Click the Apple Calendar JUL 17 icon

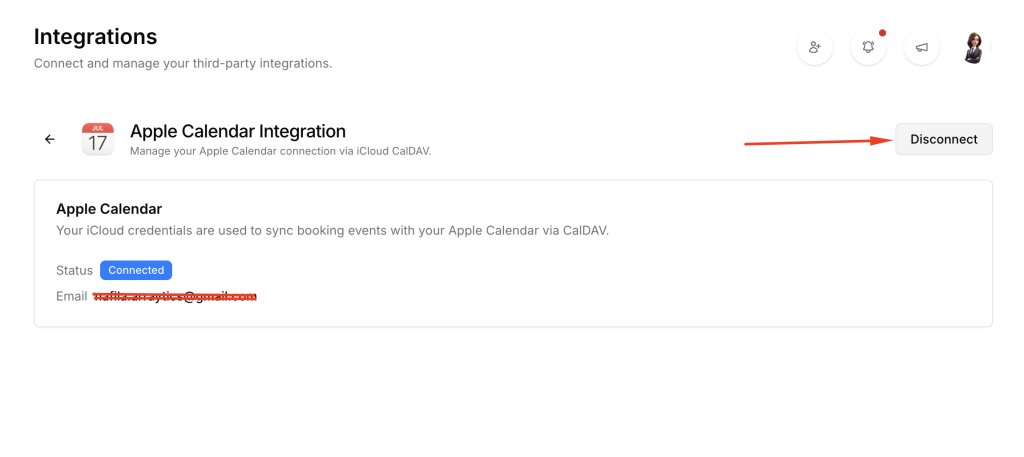[97, 139]
